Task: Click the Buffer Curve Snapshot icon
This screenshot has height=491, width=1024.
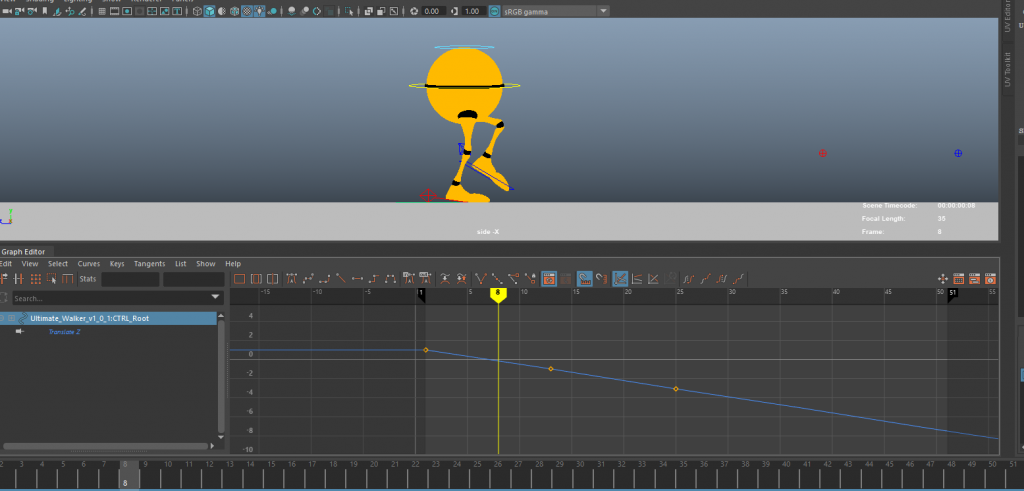Action: (445, 279)
